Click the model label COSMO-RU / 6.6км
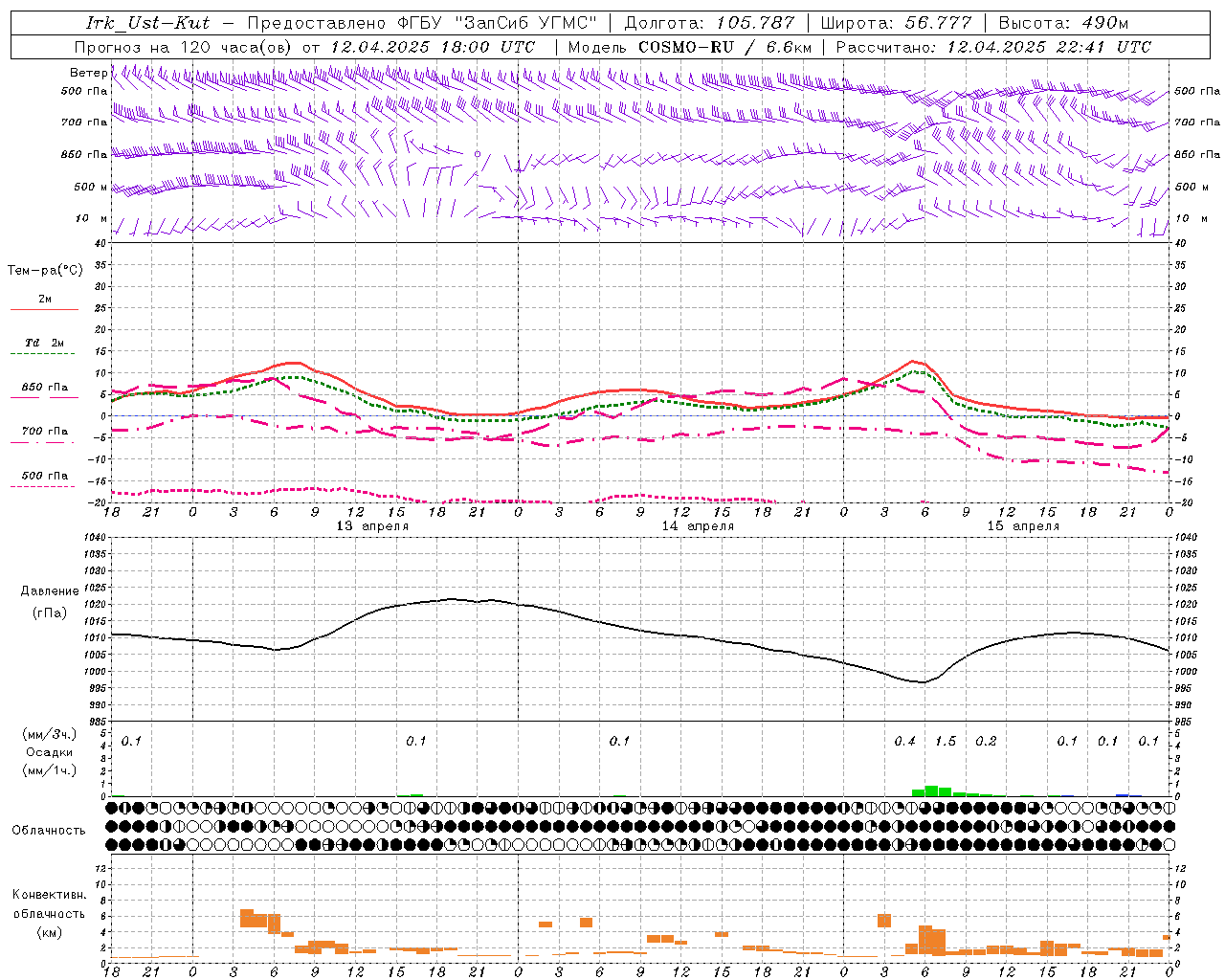The image size is (1225, 980). (725, 47)
